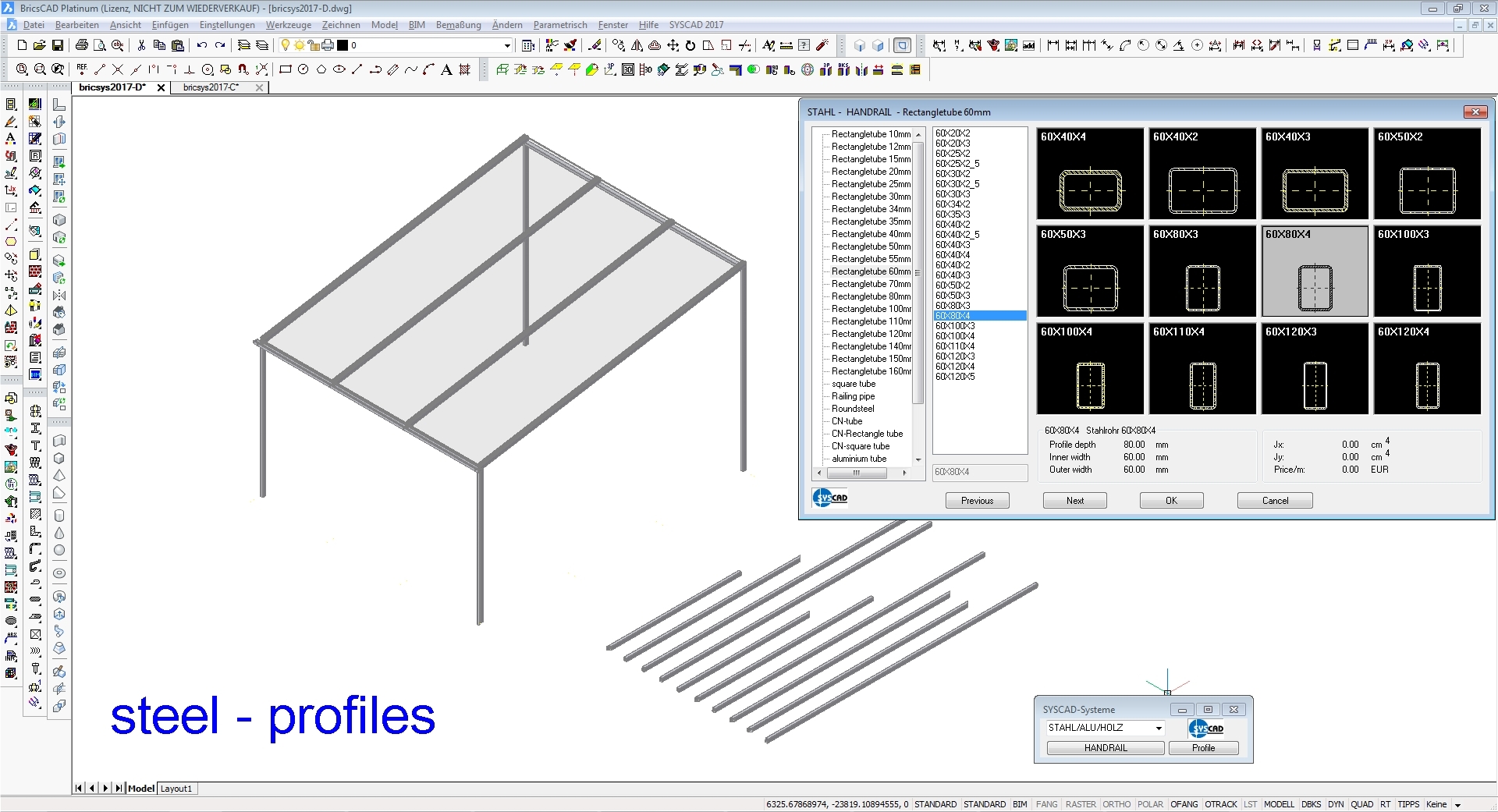Open the layer dropdown in toolbar
This screenshot has height=812, width=1498.
click(x=507, y=45)
